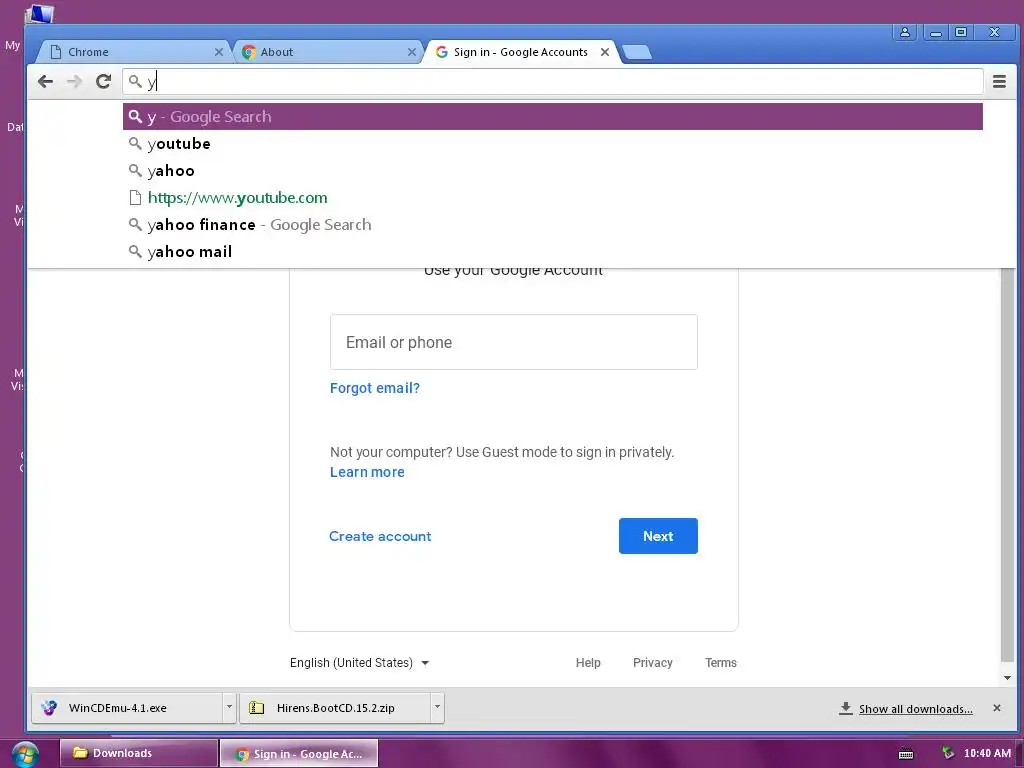
Task: Close the downloads bar
Action: pos(997,708)
